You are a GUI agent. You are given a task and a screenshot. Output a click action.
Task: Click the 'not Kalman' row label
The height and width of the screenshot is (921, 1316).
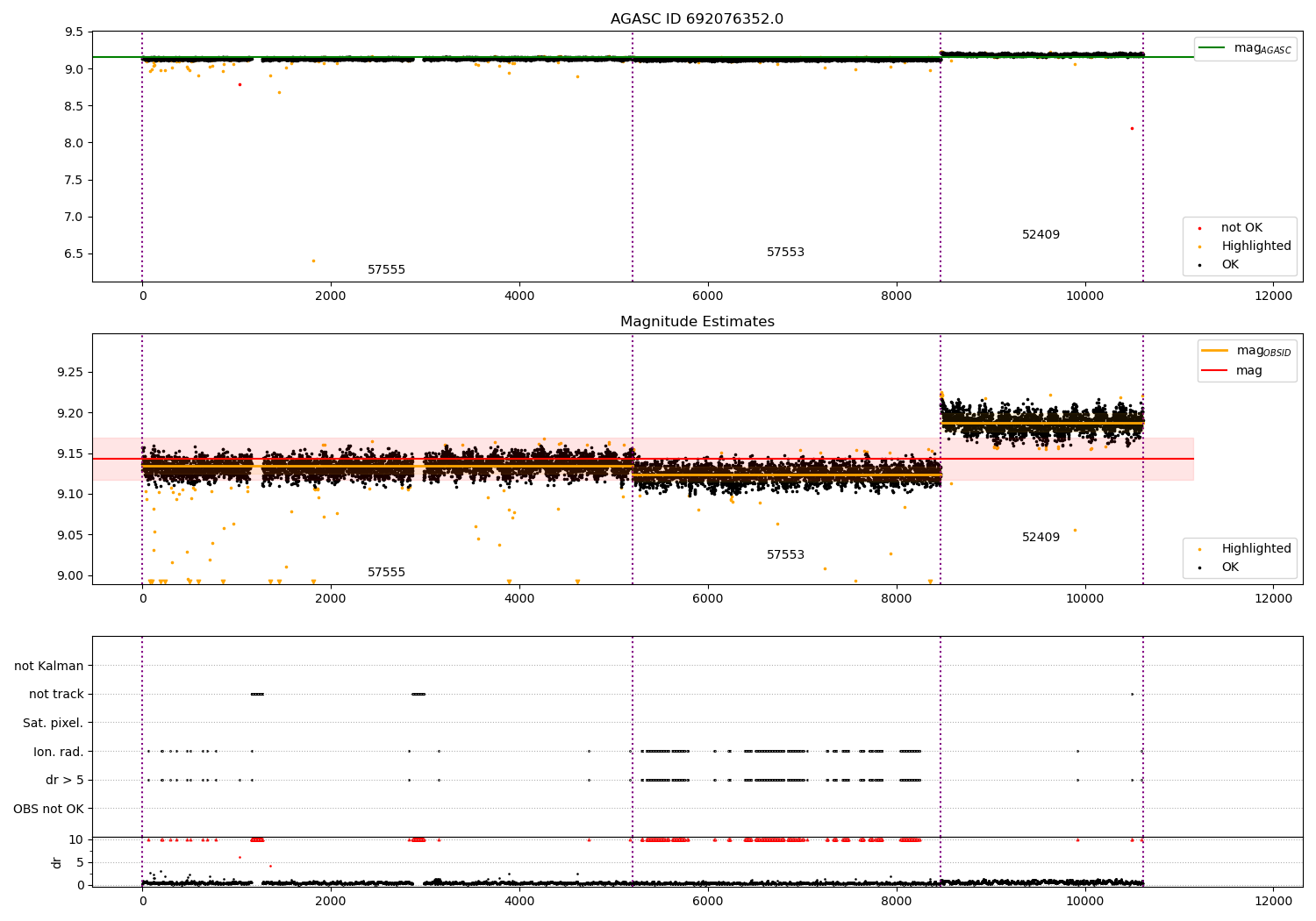49,667
